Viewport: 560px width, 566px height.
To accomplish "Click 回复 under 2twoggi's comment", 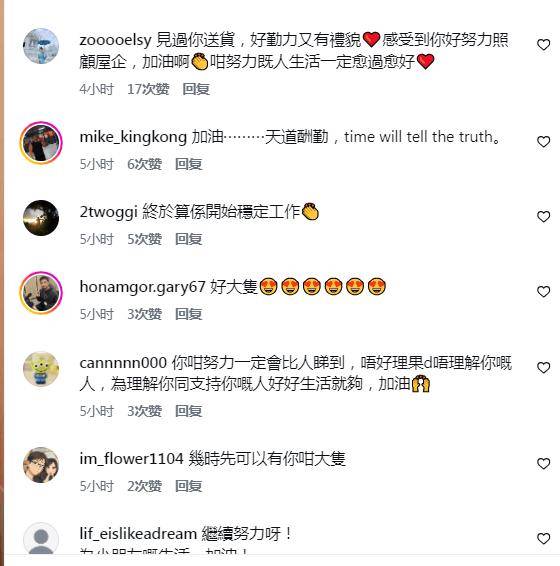I will pyautogui.click(x=188, y=239).
